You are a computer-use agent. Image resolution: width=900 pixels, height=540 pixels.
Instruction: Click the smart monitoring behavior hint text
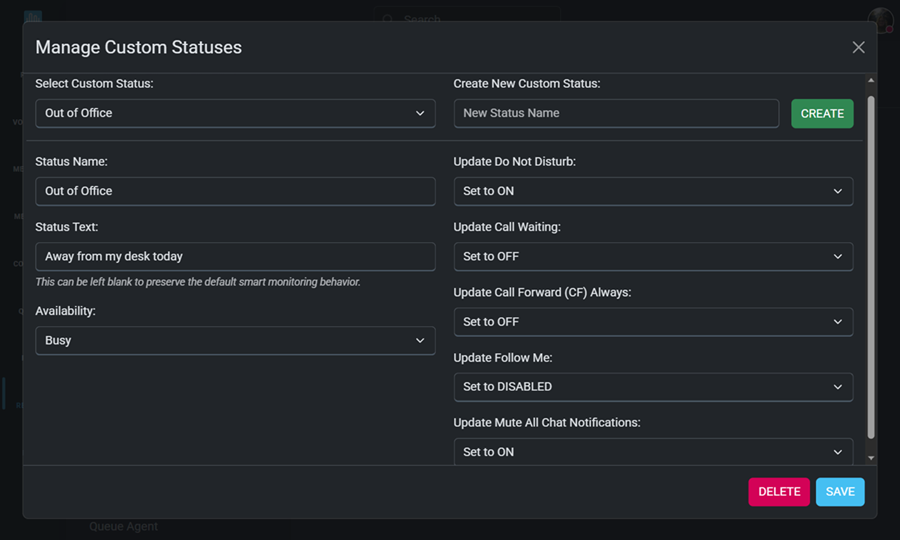coord(198,282)
